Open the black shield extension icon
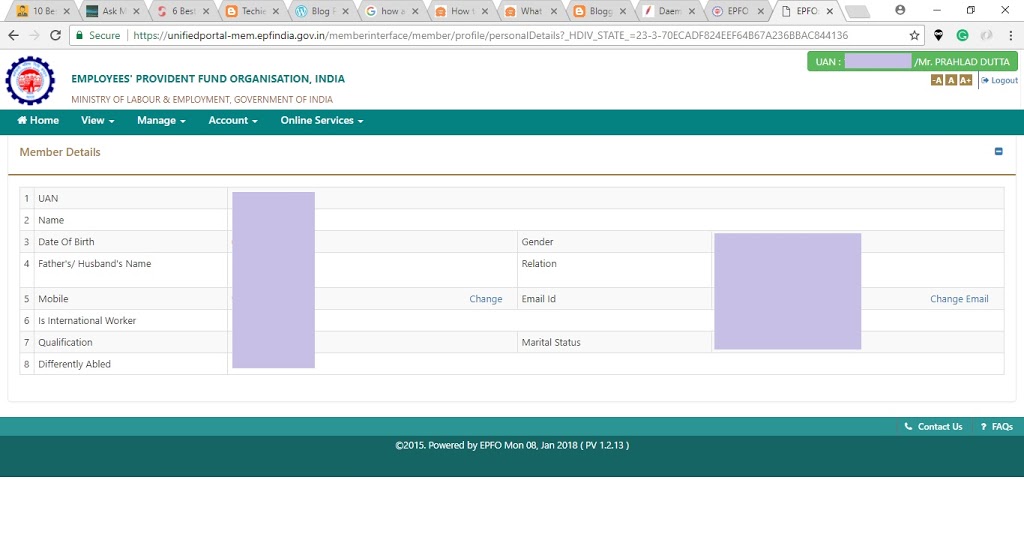 coord(938,35)
